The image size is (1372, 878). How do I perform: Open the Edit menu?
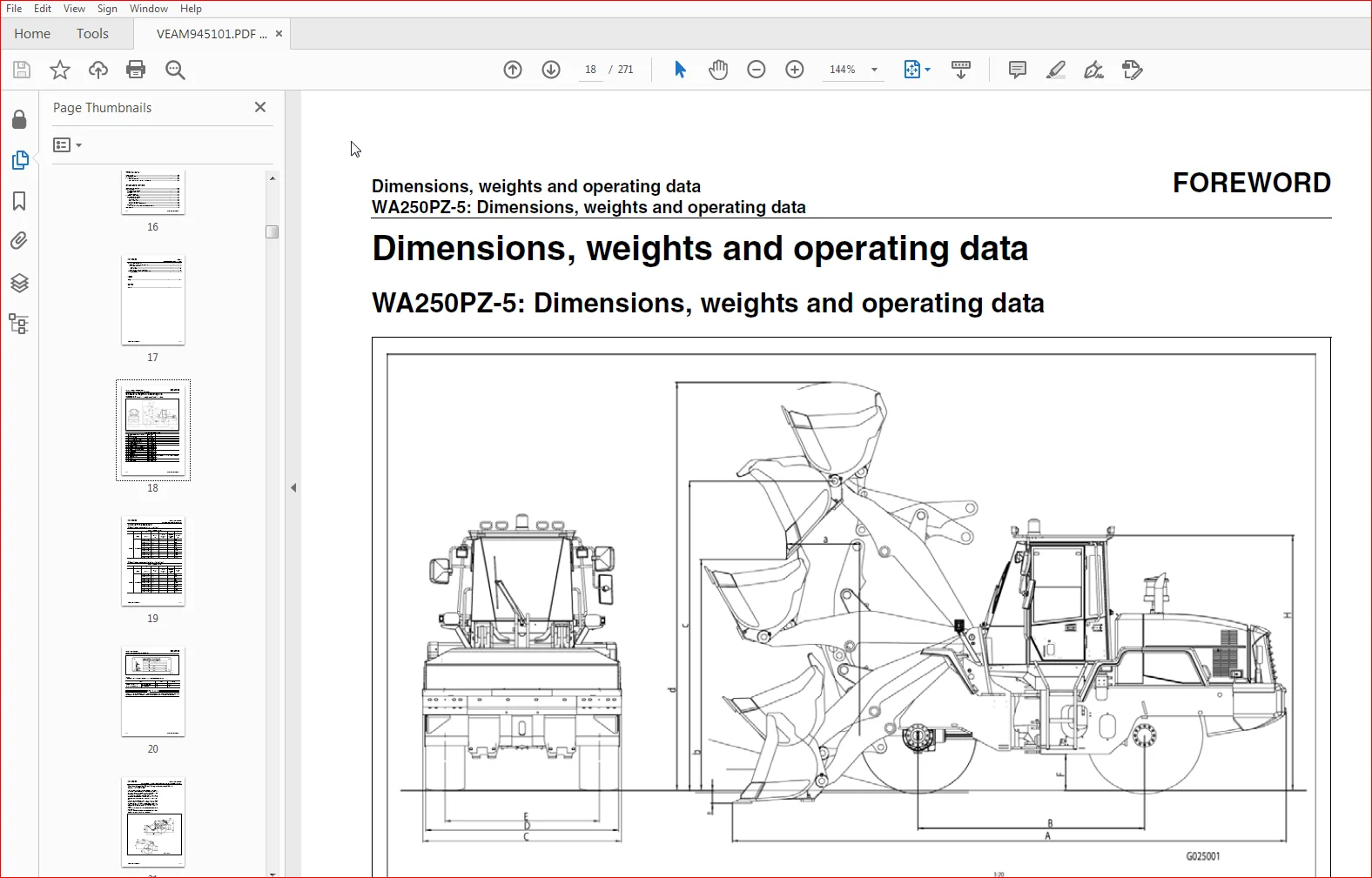43,9
